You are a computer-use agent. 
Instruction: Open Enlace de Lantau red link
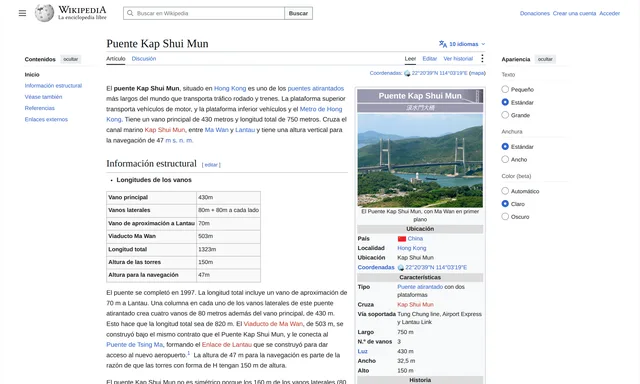pos(227,344)
